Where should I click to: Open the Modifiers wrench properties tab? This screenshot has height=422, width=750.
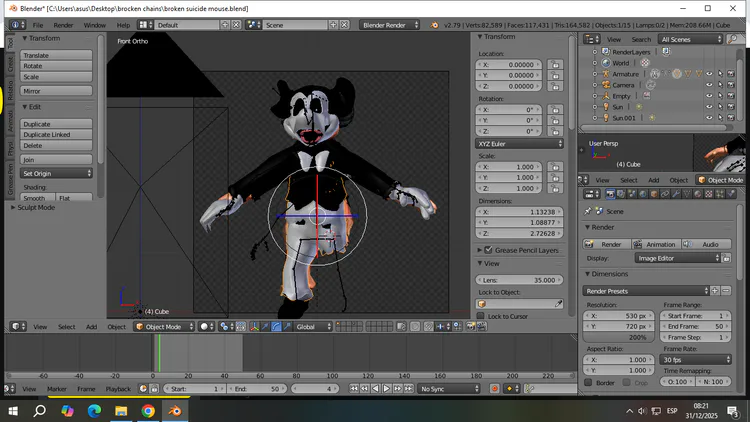coord(676,194)
